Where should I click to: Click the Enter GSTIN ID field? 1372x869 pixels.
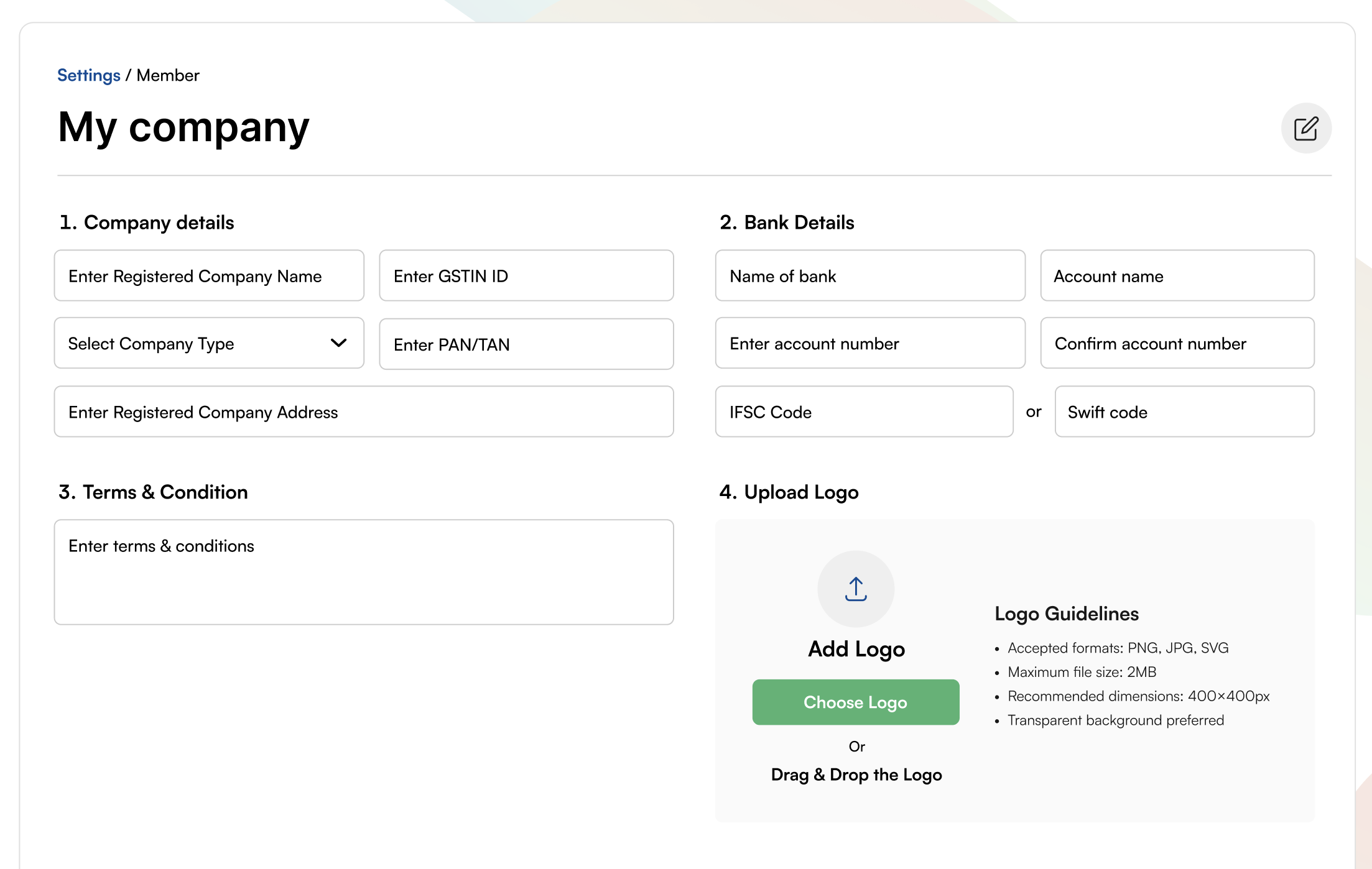click(526, 276)
